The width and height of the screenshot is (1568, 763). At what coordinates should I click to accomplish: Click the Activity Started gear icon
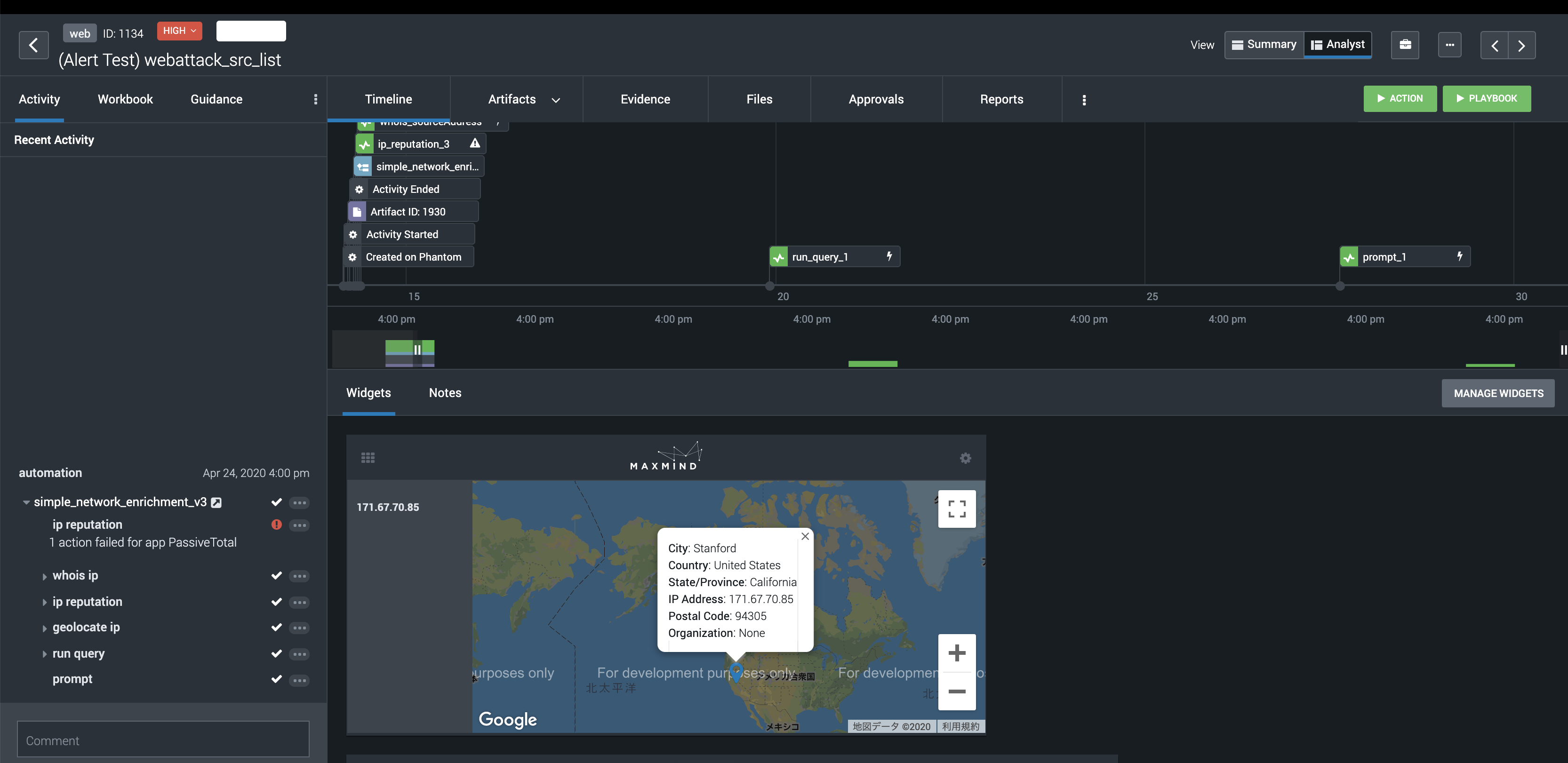click(x=353, y=234)
